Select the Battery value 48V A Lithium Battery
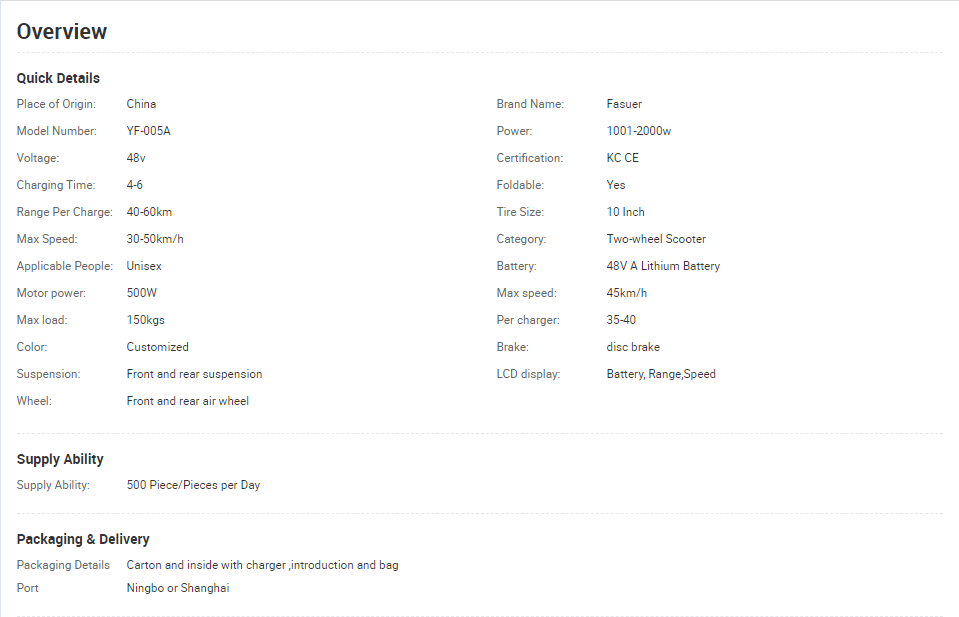Screen dimensions: 959x617 (663, 266)
